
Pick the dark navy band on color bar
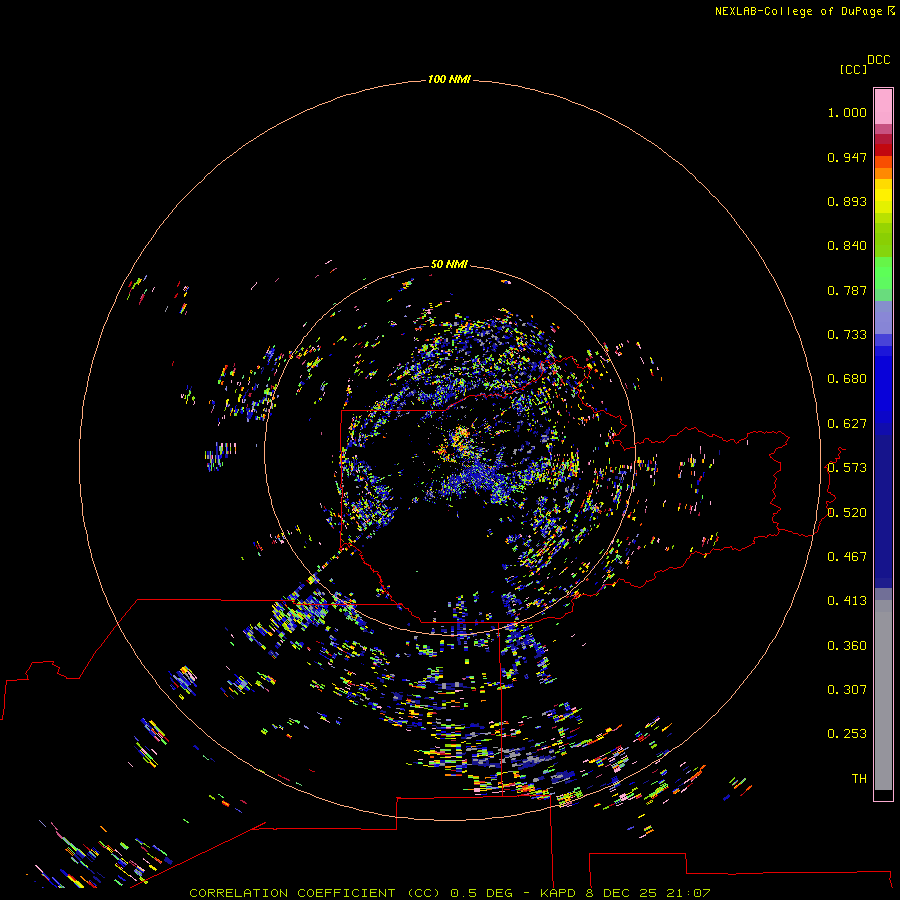click(x=883, y=510)
